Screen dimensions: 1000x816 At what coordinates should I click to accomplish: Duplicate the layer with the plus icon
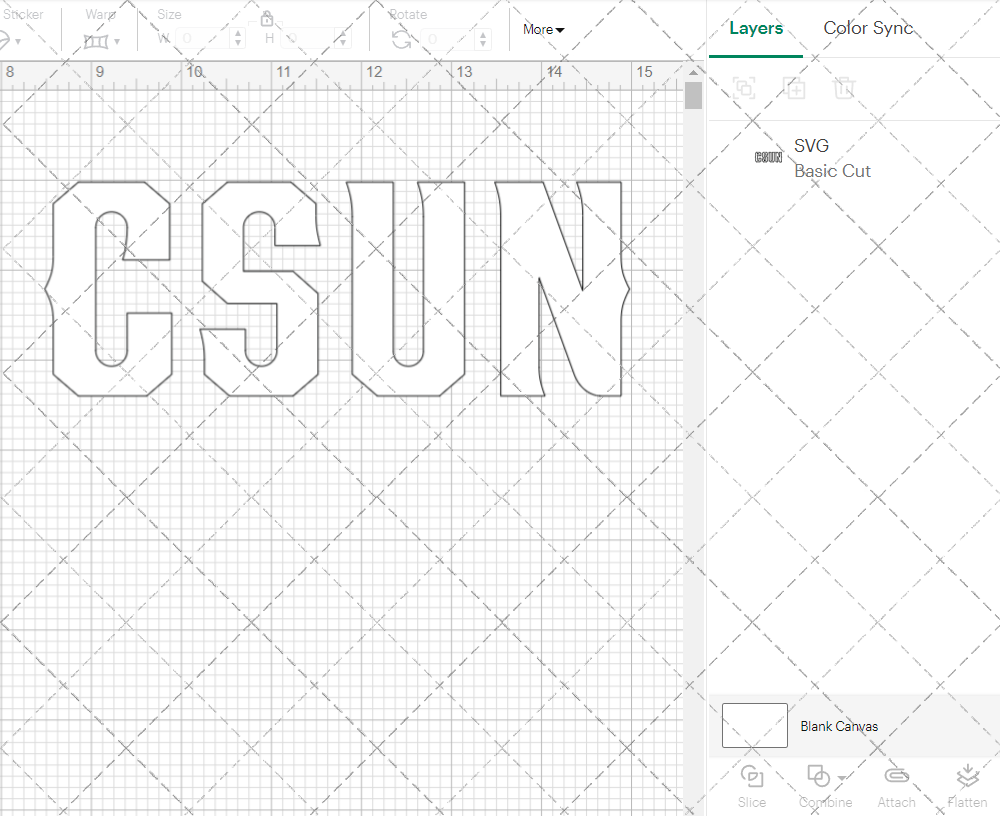795,88
